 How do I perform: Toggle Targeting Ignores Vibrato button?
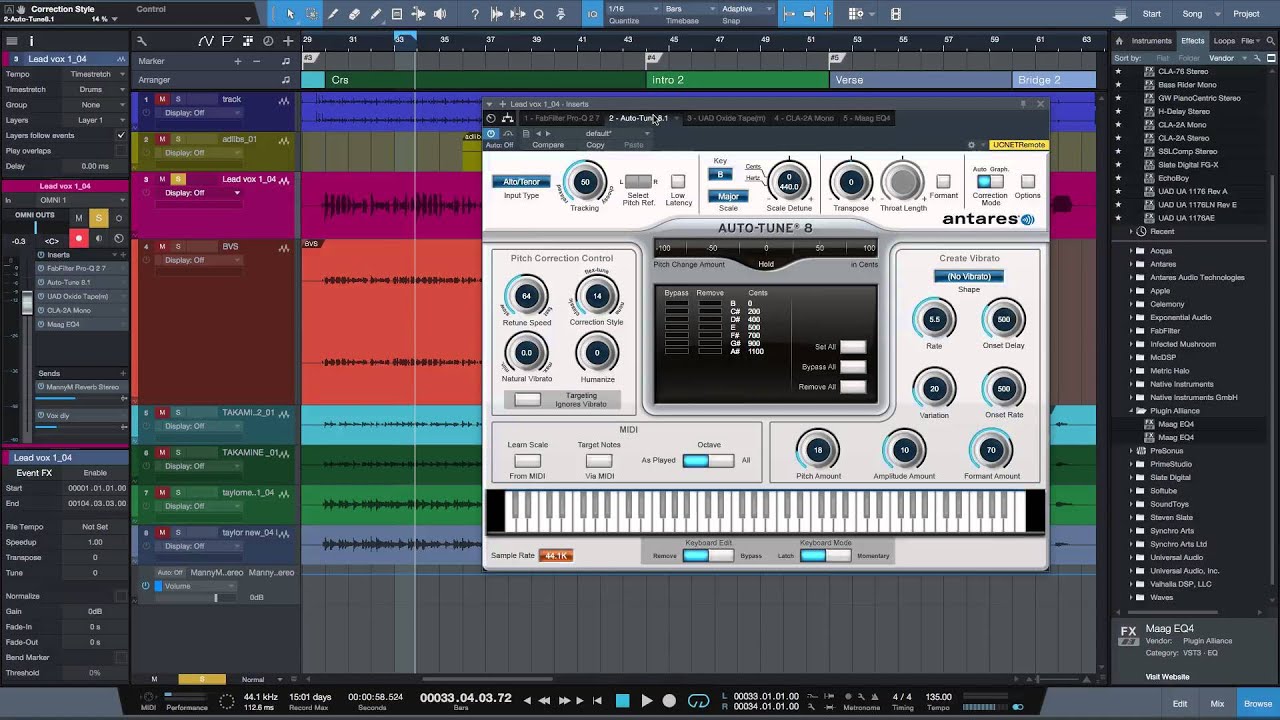(x=527, y=399)
